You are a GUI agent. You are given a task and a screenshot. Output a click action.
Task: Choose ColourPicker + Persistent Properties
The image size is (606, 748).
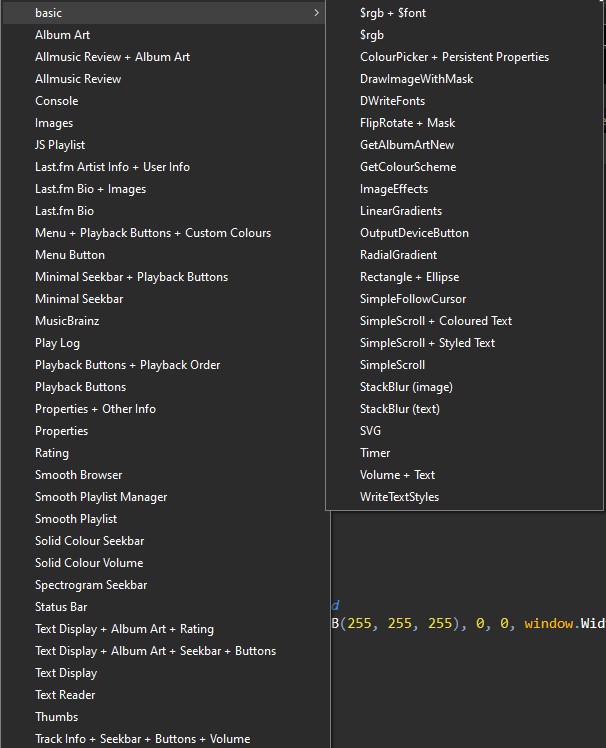[454, 57]
